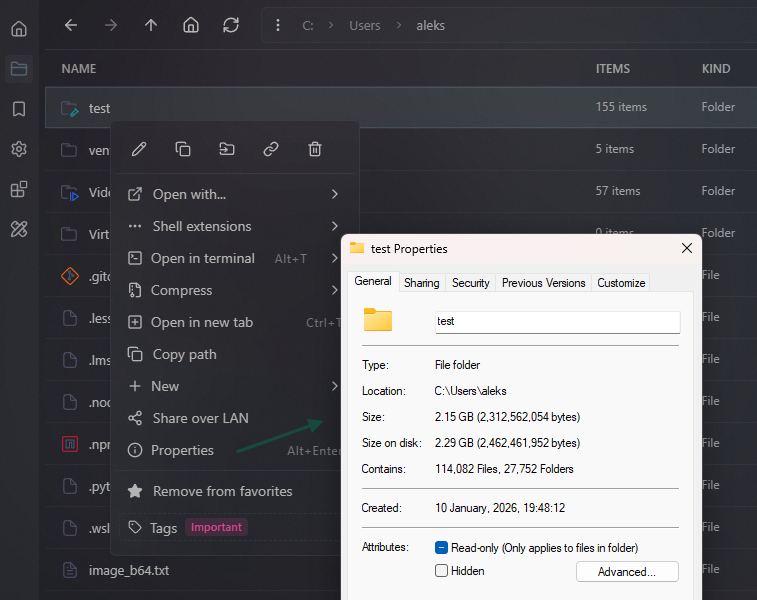Click the red .npr file icon
Screen dimensions: 757x600
(x=70, y=444)
